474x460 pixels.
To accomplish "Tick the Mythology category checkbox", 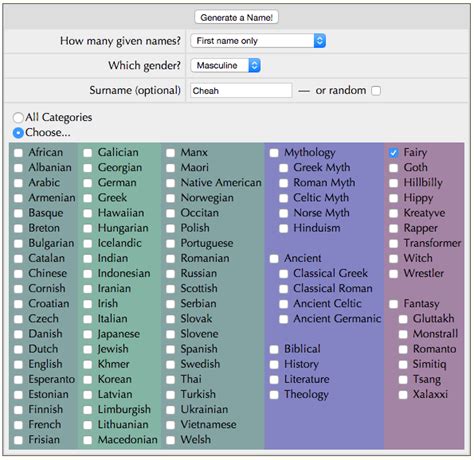I will pyautogui.click(x=274, y=153).
